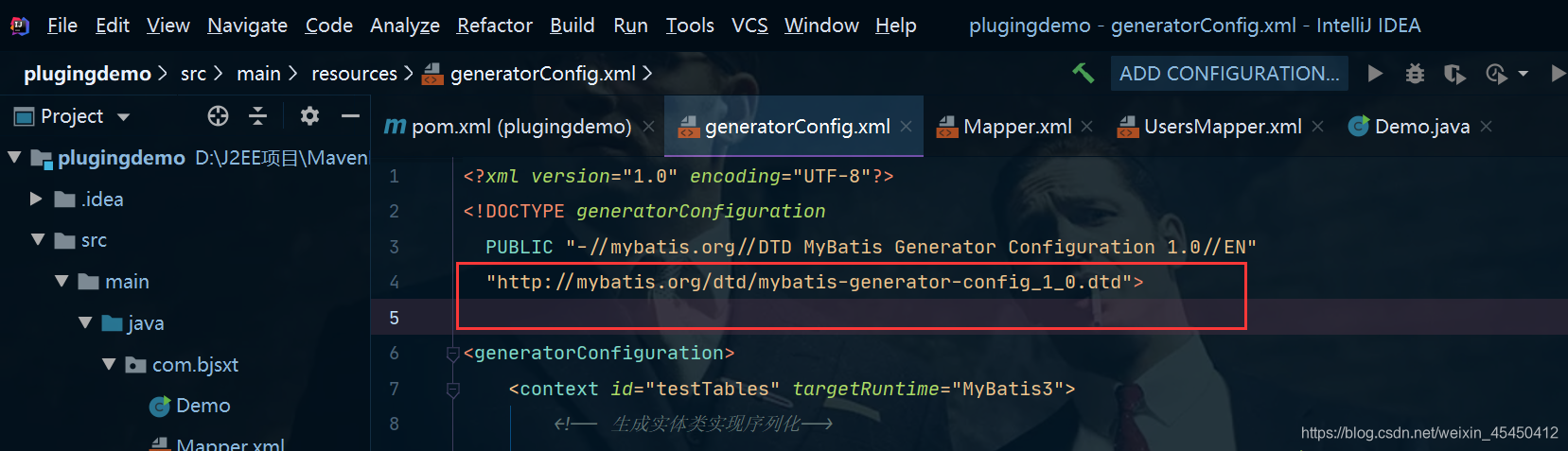
Task: Click the main breadcrumb
Action: [x=258, y=74]
